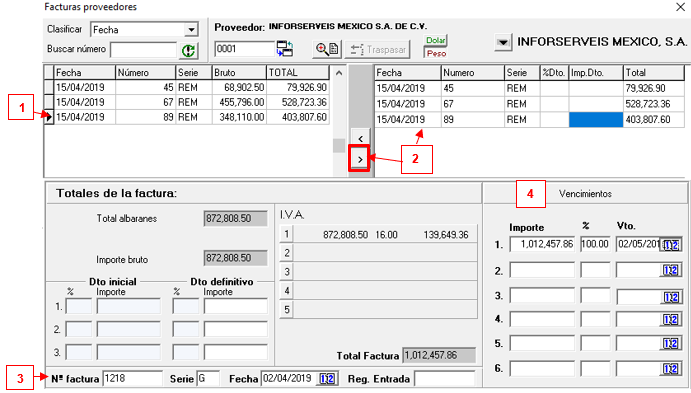Open the Vencimientos tab

pyautogui.click(x=585, y=193)
